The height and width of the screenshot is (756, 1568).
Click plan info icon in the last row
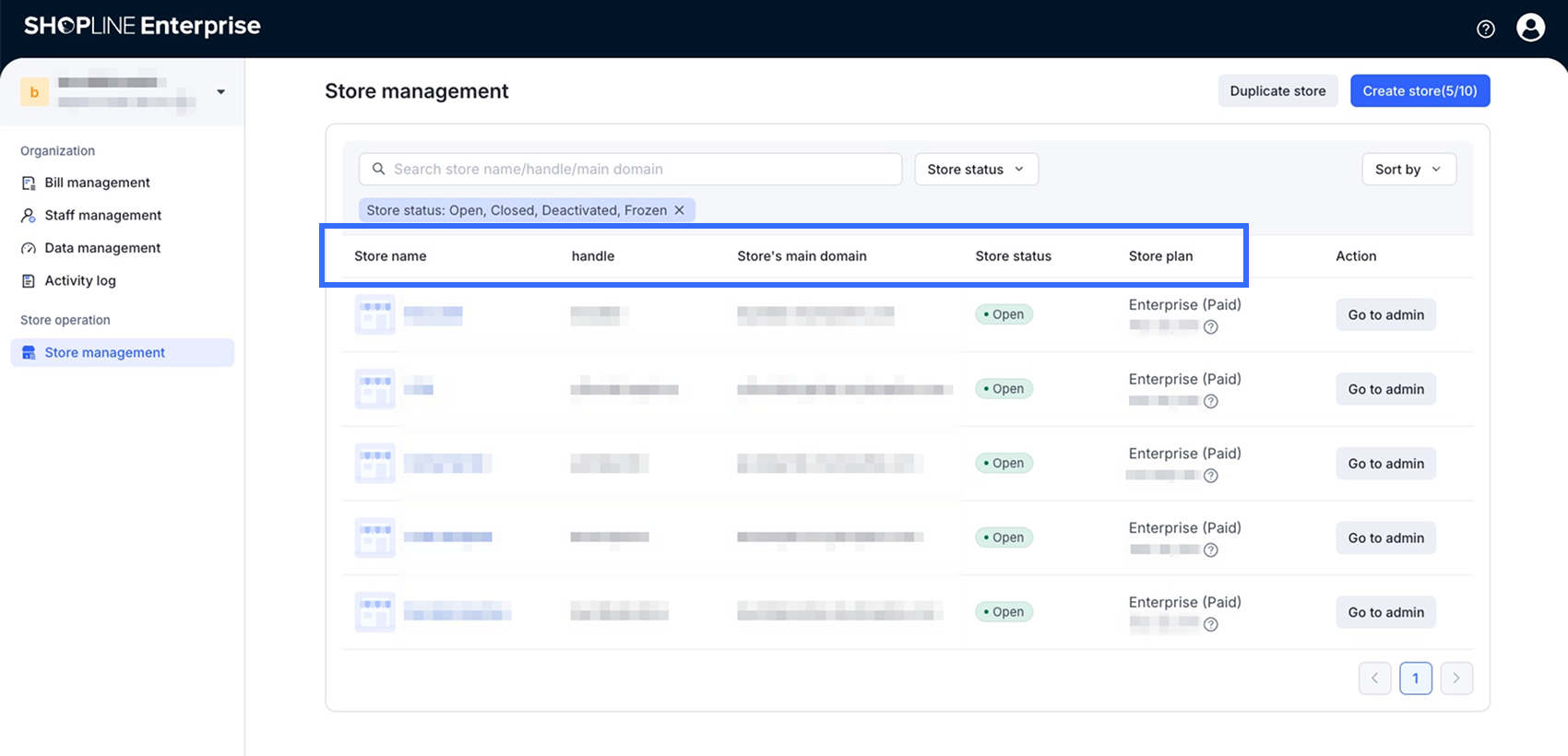[1211, 624]
